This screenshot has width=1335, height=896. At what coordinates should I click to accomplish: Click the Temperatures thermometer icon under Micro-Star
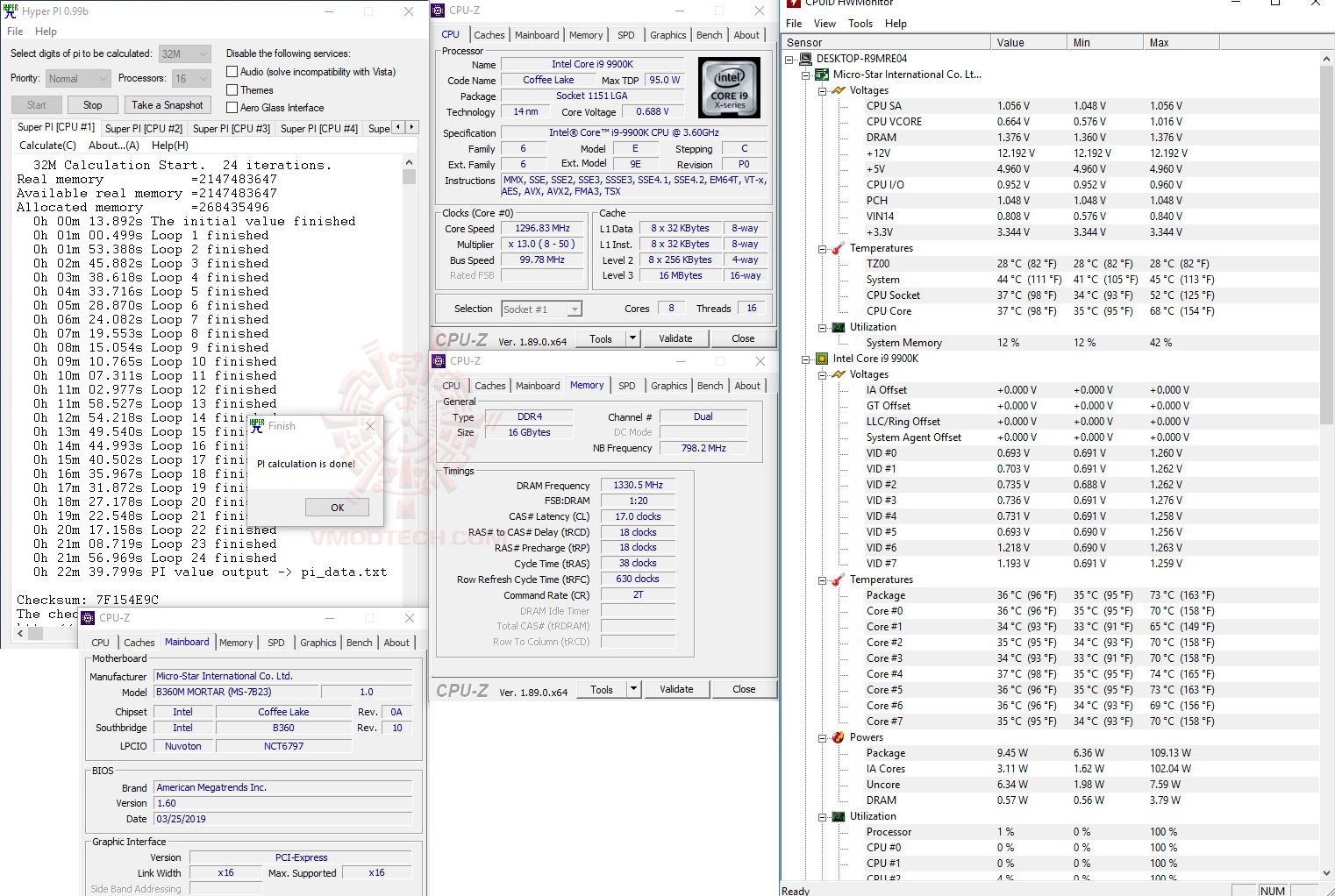839,248
